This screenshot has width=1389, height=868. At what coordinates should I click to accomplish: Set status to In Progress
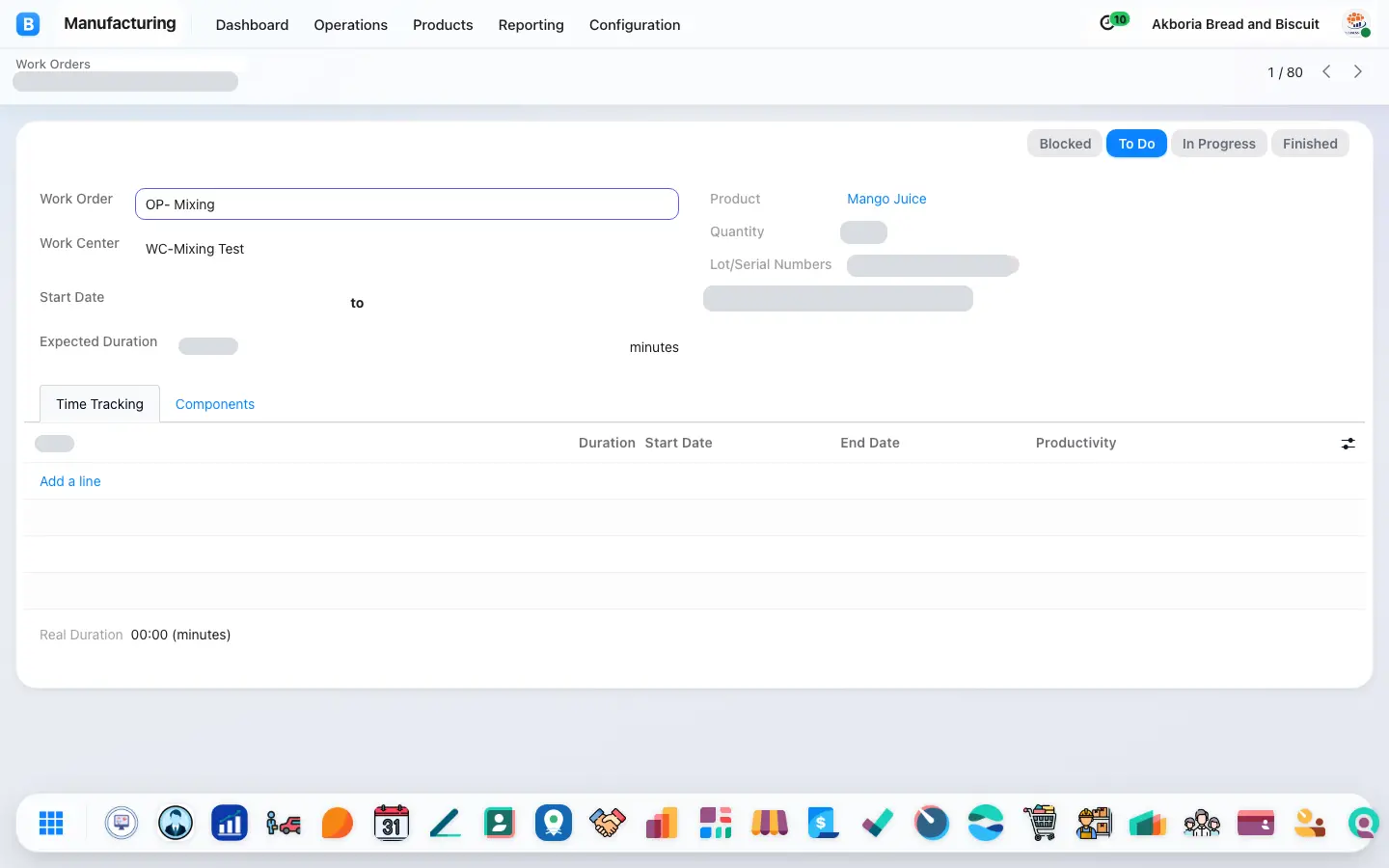[1218, 144]
